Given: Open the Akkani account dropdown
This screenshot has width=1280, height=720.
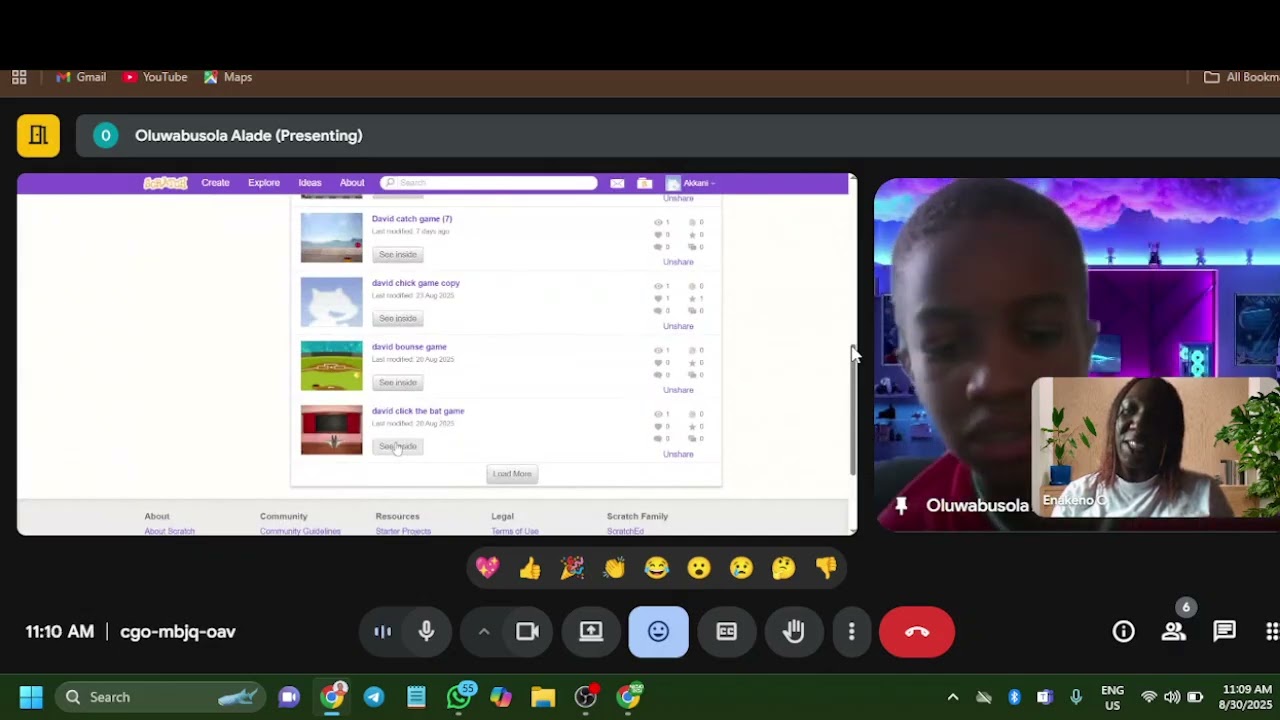Looking at the screenshot, I should tap(691, 183).
